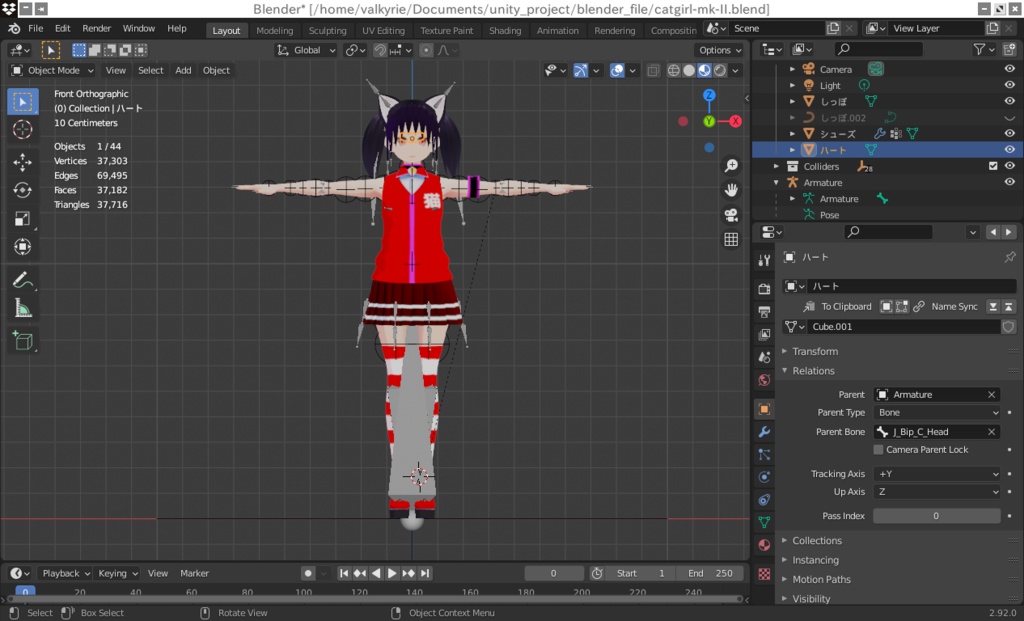Click the camera view icon in viewport sidebar

(x=731, y=214)
